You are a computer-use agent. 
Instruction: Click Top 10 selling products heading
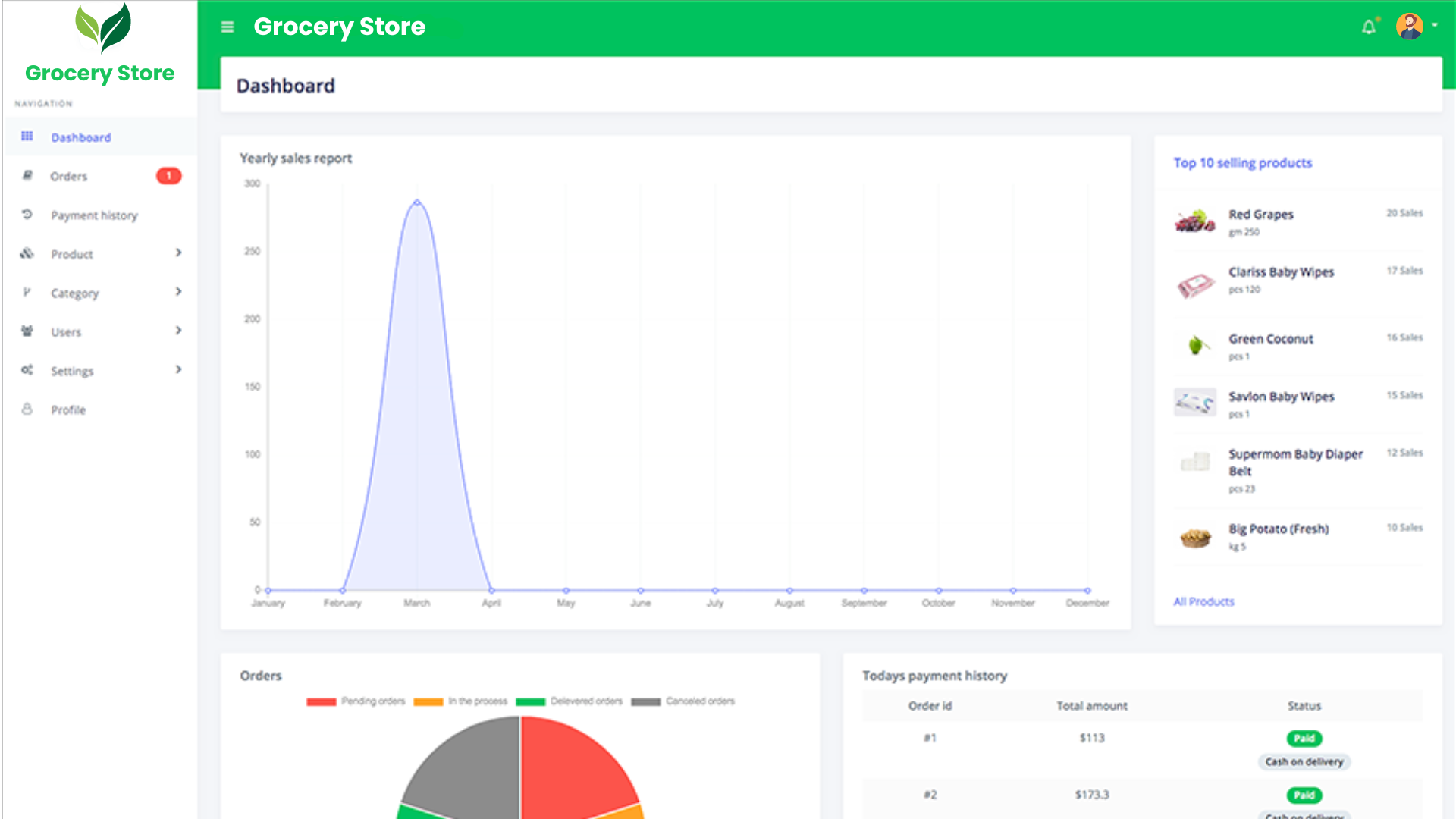click(x=1242, y=163)
